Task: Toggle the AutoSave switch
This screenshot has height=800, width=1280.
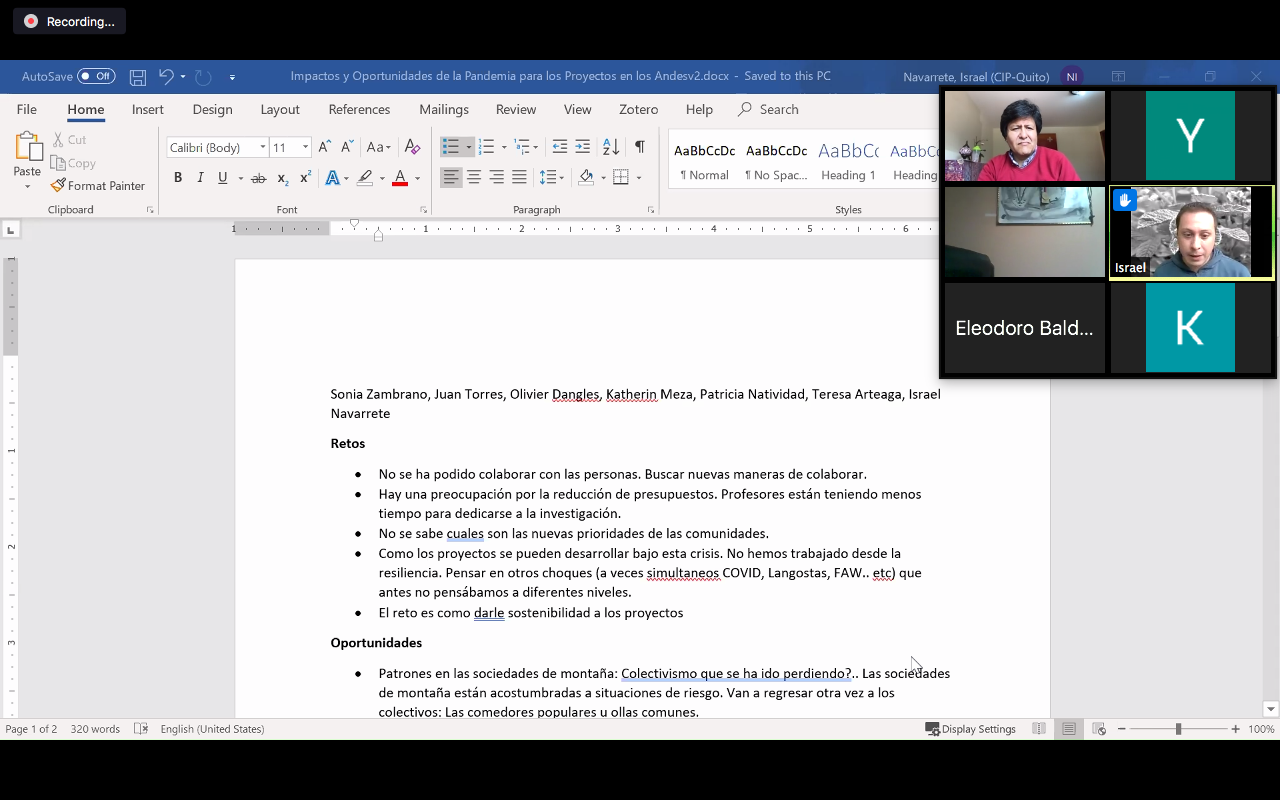Action: [96, 77]
